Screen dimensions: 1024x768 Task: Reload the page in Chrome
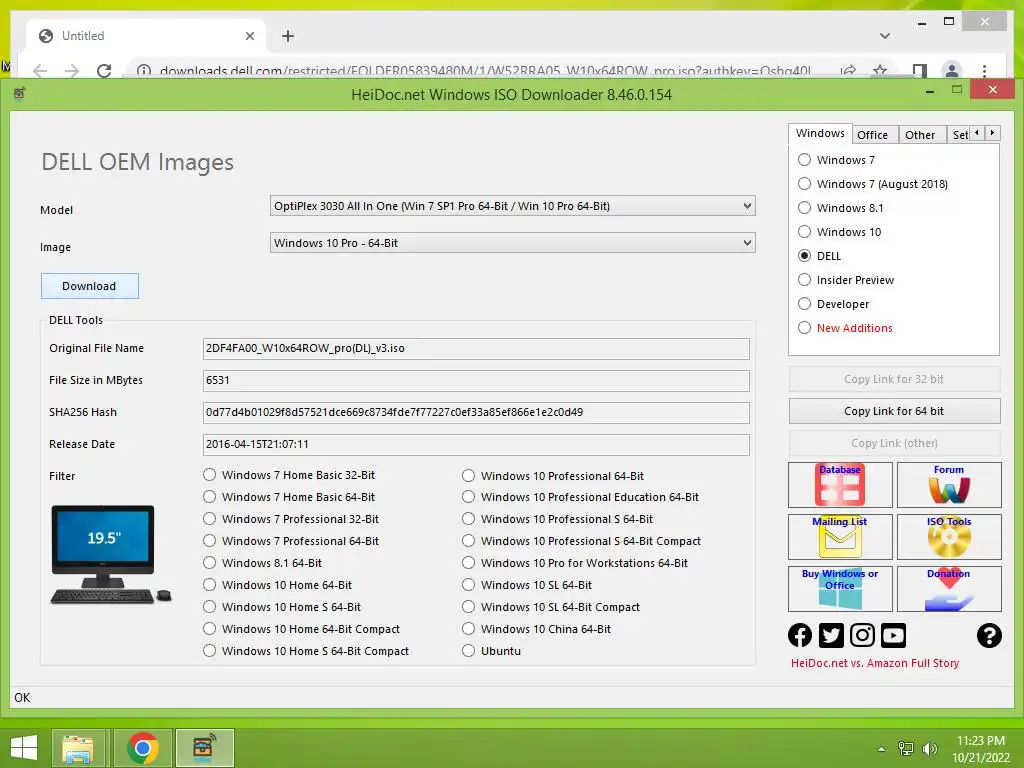[x=104, y=71]
